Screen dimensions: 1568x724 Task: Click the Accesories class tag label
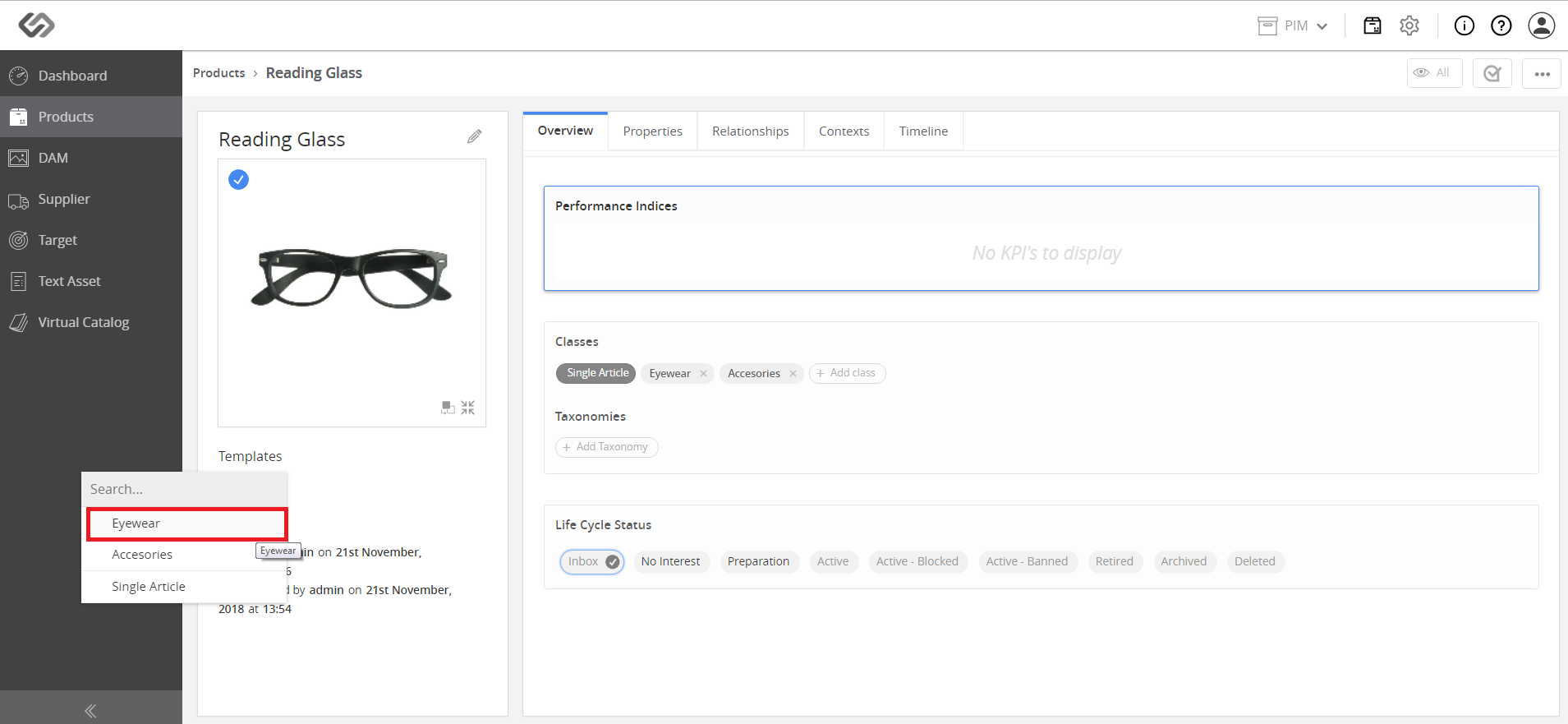(x=753, y=374)
